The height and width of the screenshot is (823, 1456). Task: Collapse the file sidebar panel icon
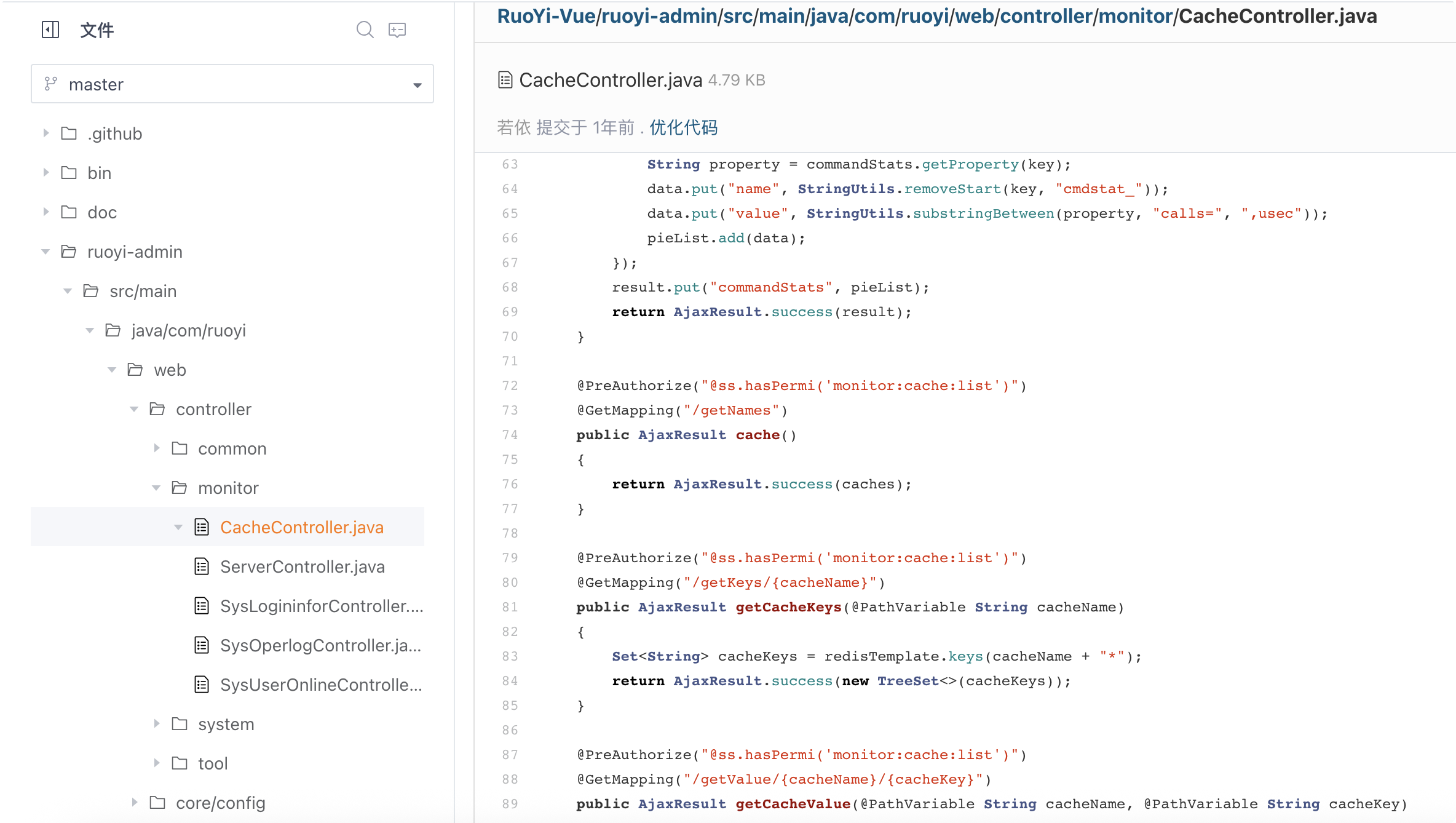click(50, 30)
